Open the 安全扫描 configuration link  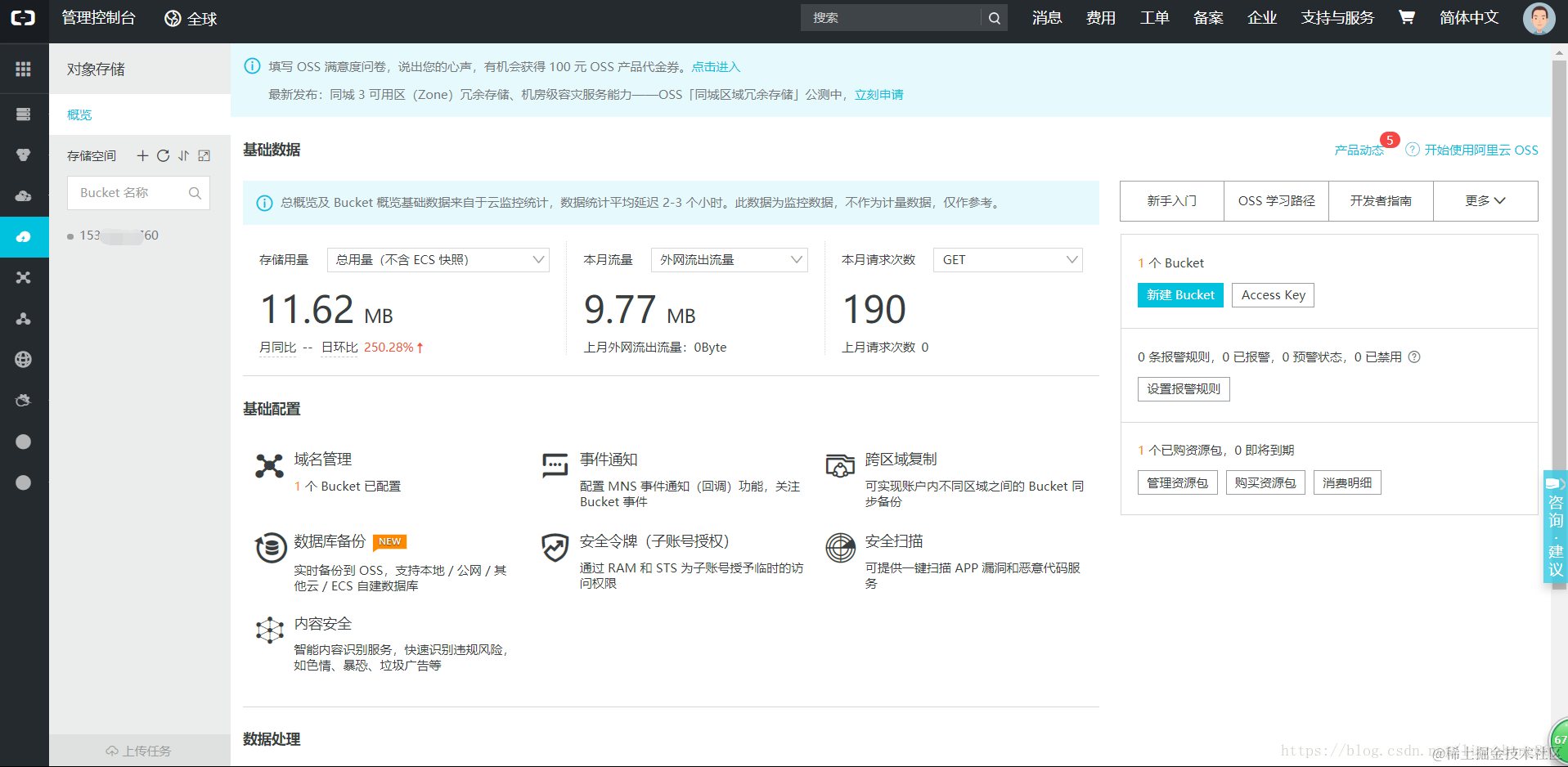click(x=894, y=541)
